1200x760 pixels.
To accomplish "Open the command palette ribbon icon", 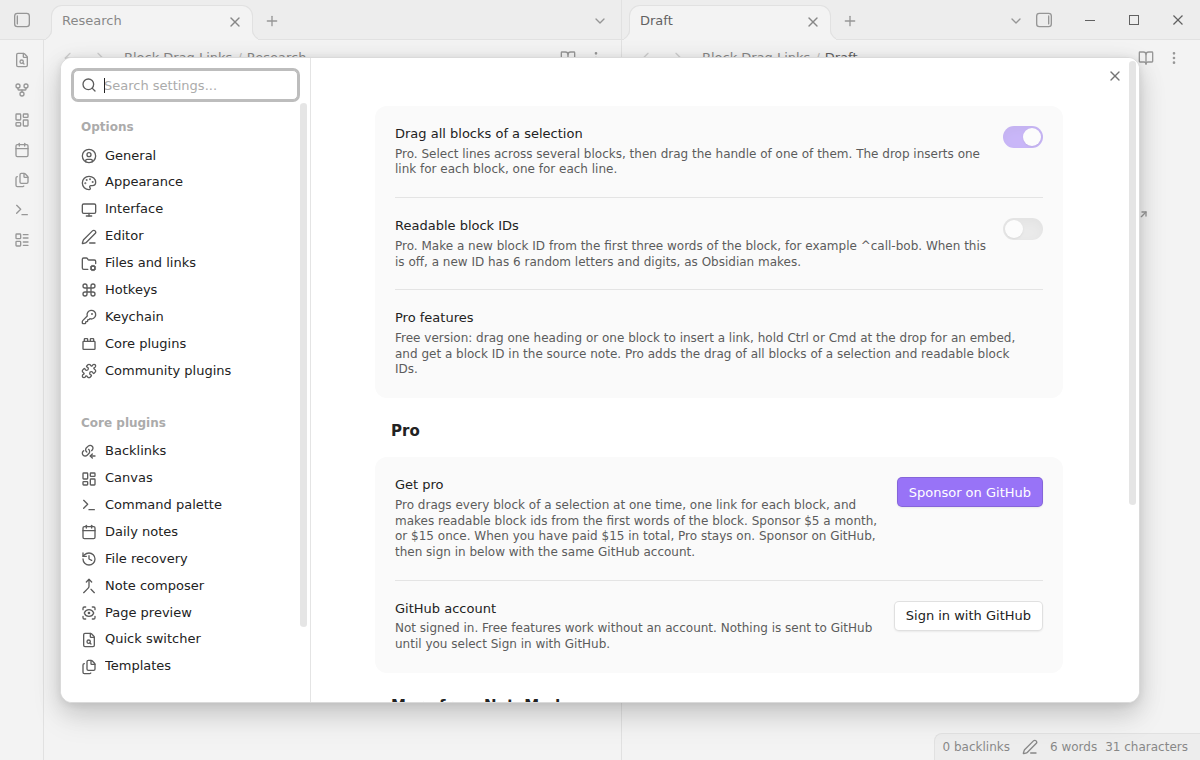I will coord(22,210).
